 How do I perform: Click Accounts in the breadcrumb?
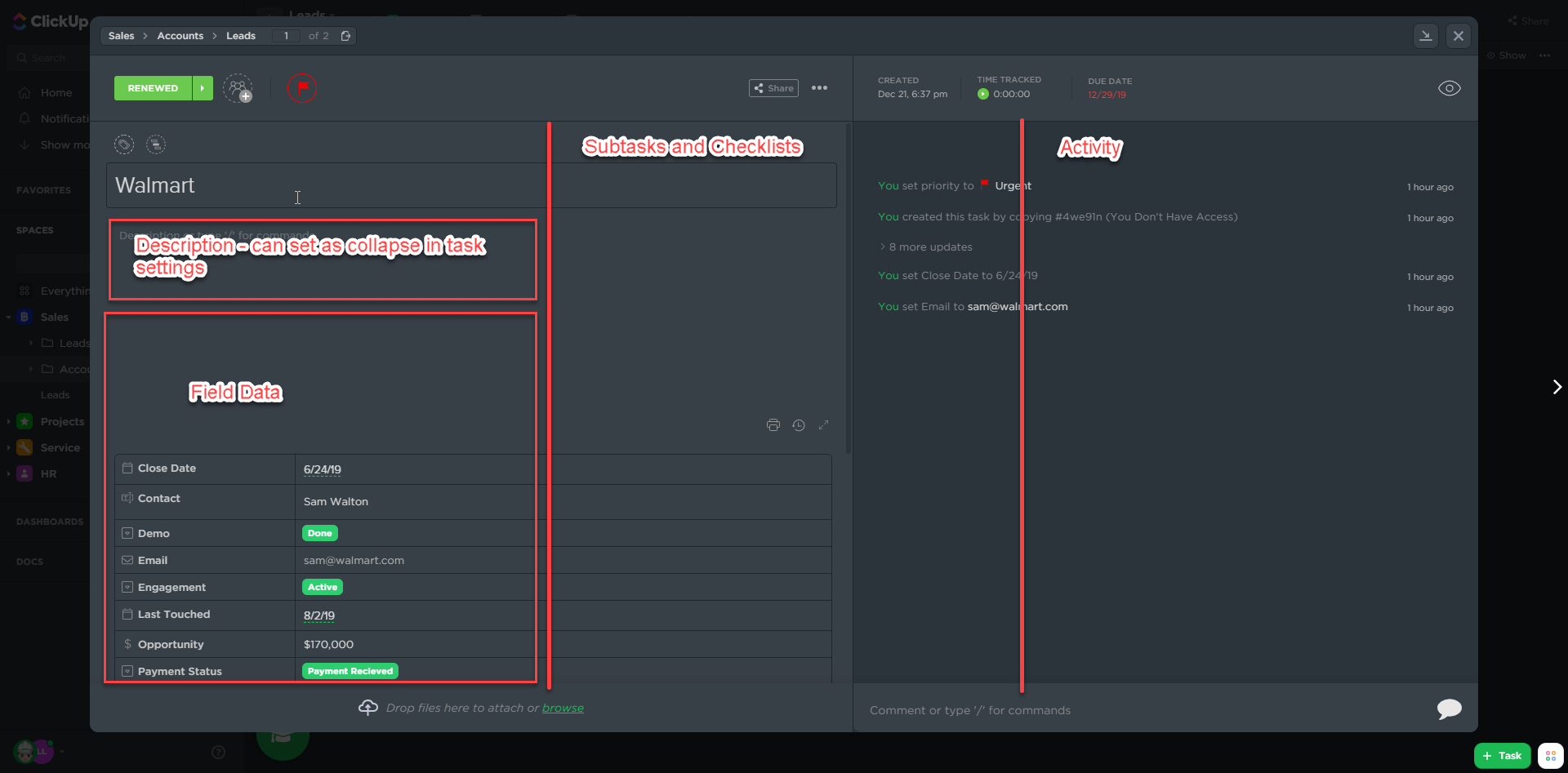(180, 36)
